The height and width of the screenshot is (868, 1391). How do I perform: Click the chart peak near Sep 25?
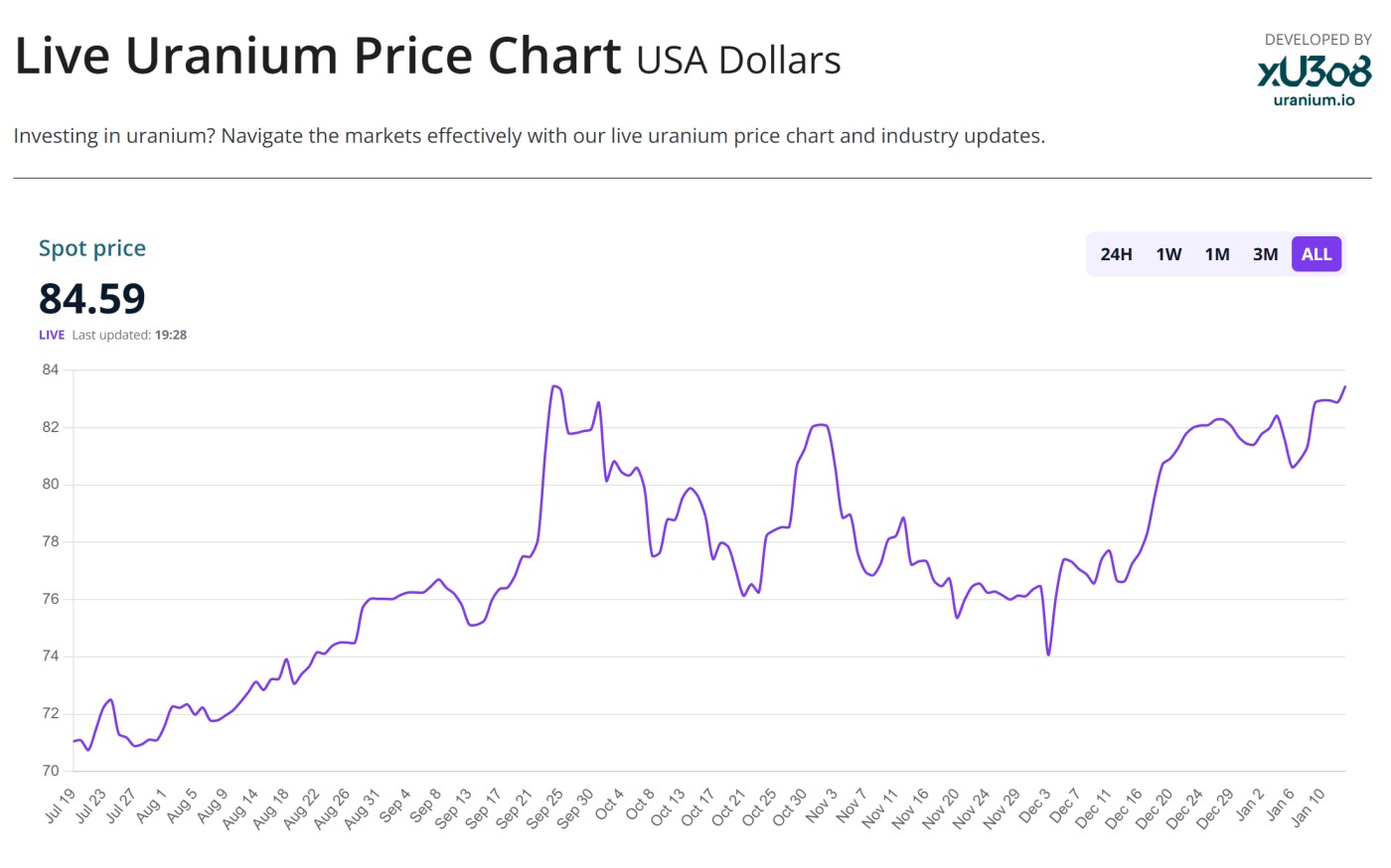(554, 386)
